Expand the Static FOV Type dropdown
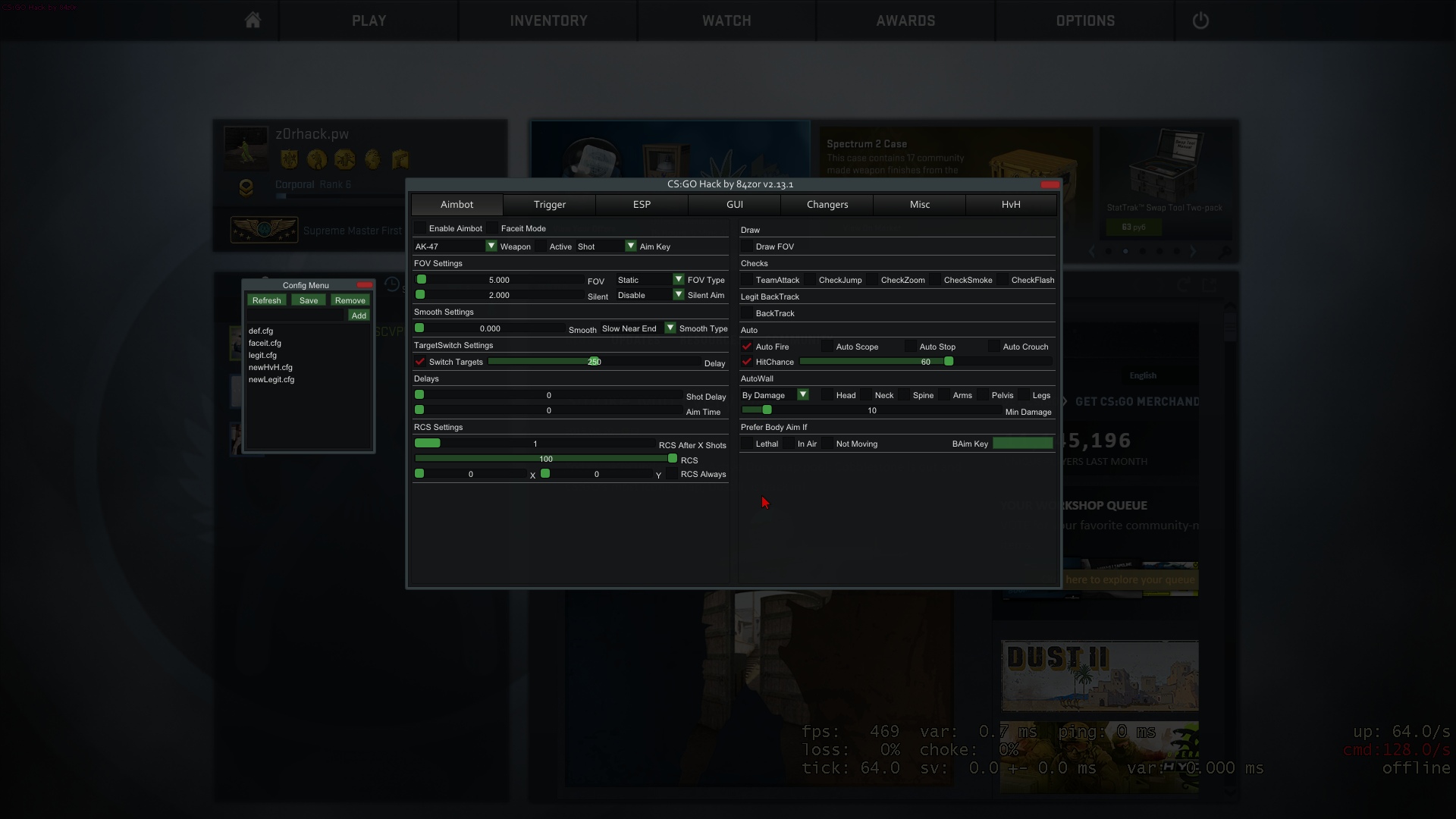The image size is (1456, 819). pos(650,280)
